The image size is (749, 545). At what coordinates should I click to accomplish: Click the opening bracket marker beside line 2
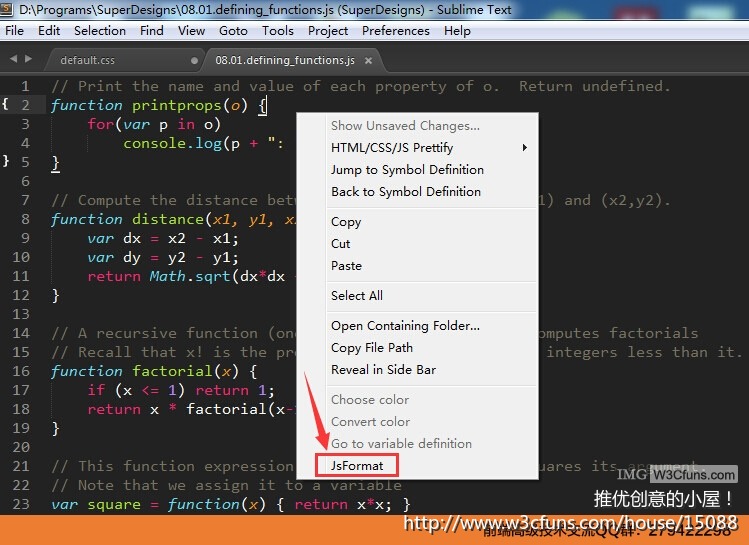(5, 104)
